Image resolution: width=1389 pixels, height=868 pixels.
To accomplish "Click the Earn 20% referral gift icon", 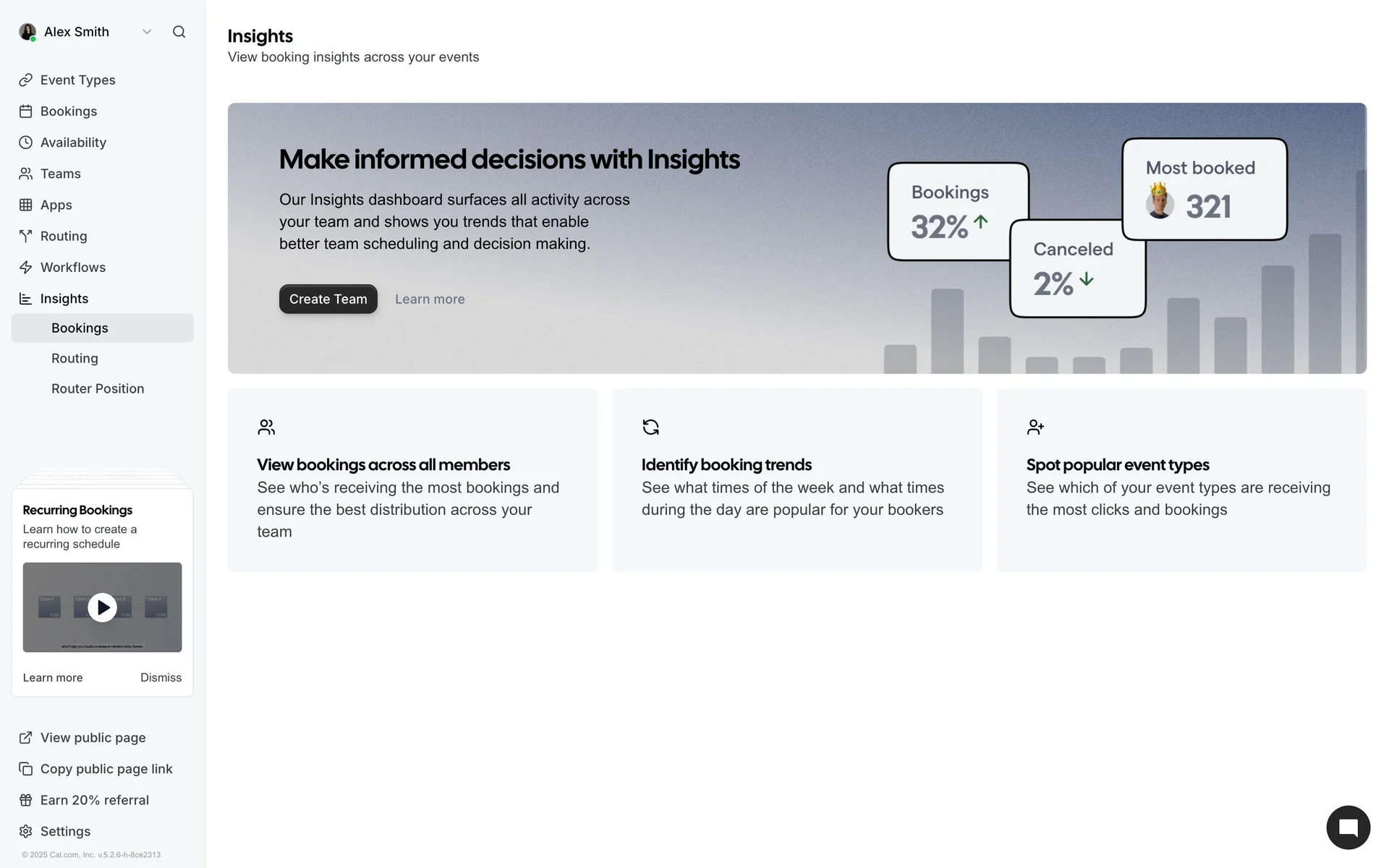I will click(26, 800).
